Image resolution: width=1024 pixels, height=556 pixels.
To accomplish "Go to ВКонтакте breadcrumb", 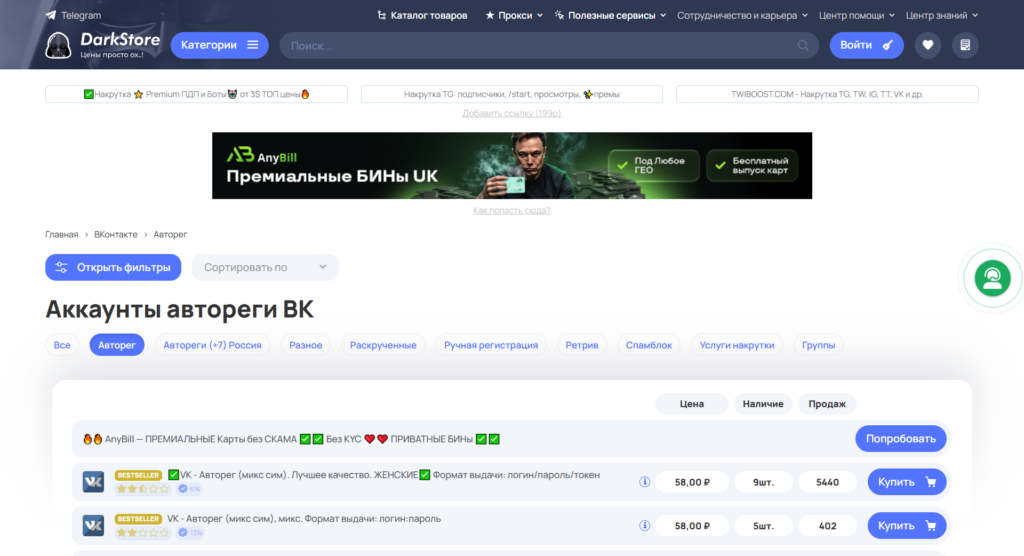I will (x=116, y=235).
